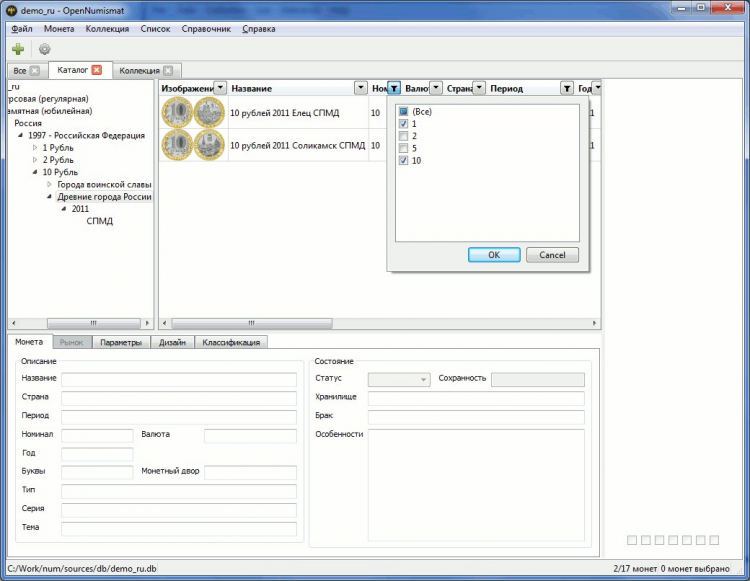Screen dimensions: 750x581
Task: Switch to the Дизайн tab
Action: pos(172,342)
